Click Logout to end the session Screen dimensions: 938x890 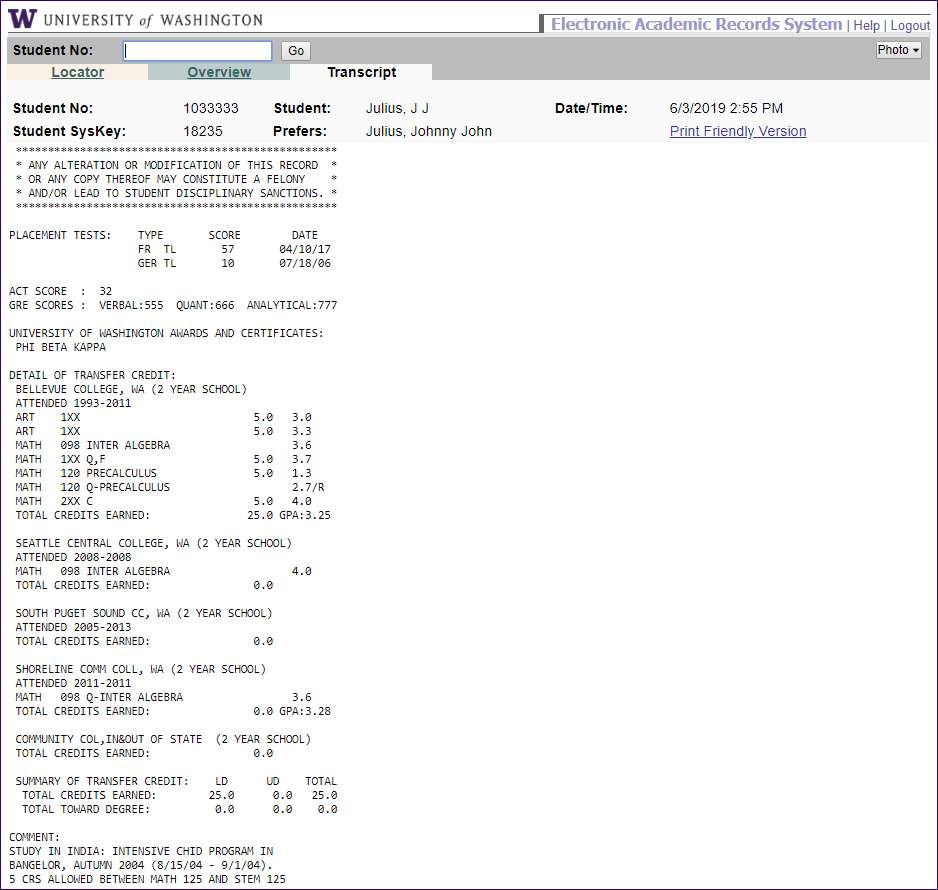(909, 25)
